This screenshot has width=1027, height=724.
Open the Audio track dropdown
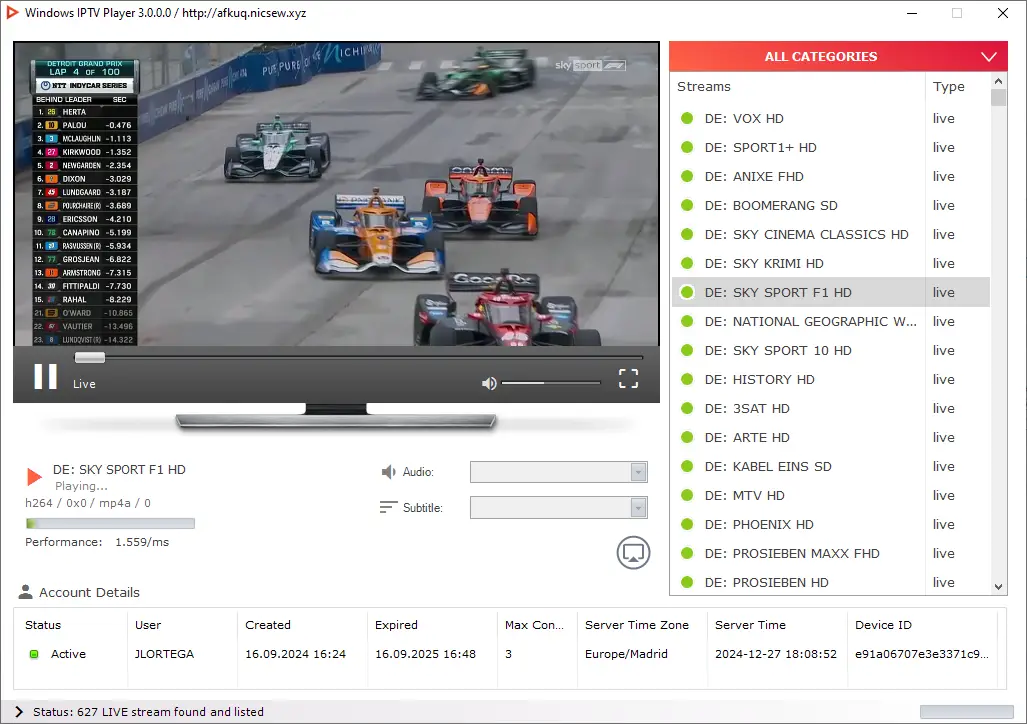point(559,472)
